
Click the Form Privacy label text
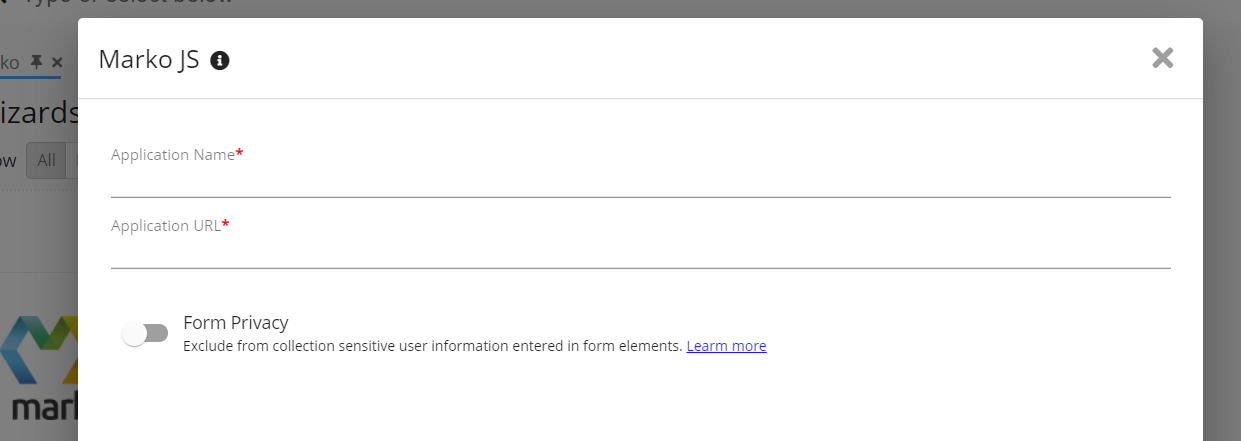click(236, 323)
